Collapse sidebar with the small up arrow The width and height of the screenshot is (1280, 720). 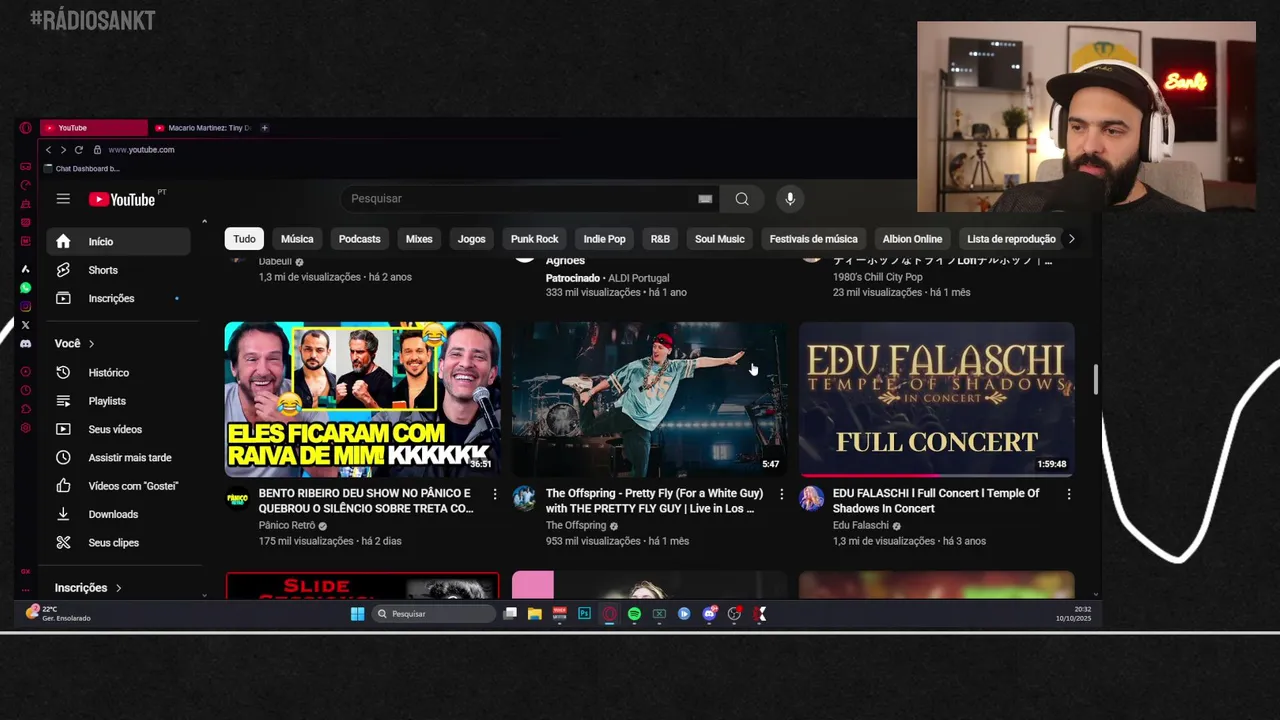tap(204, 221)
